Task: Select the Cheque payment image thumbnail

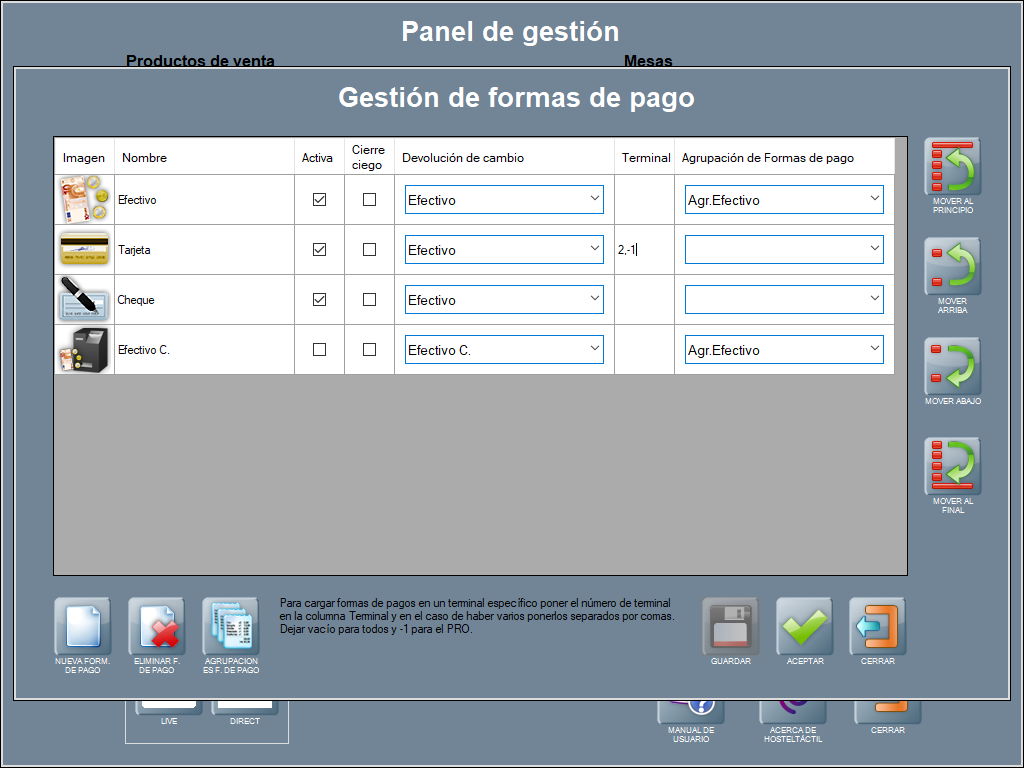Action: pyautogui.click(x=84, y=300)
